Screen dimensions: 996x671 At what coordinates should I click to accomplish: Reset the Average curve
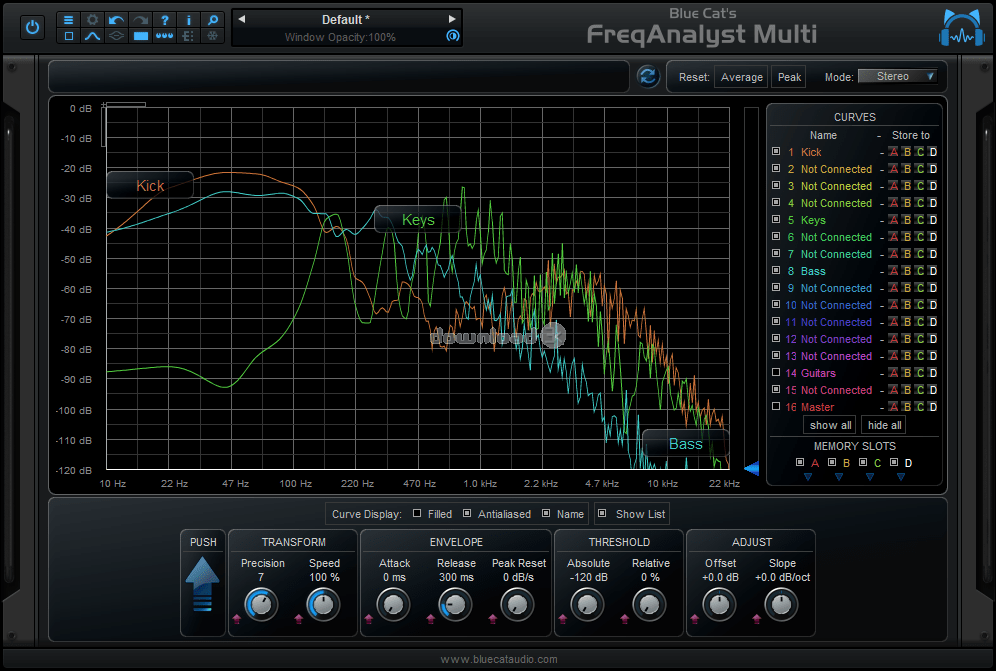pyautogui.click(x=741, y=77)
